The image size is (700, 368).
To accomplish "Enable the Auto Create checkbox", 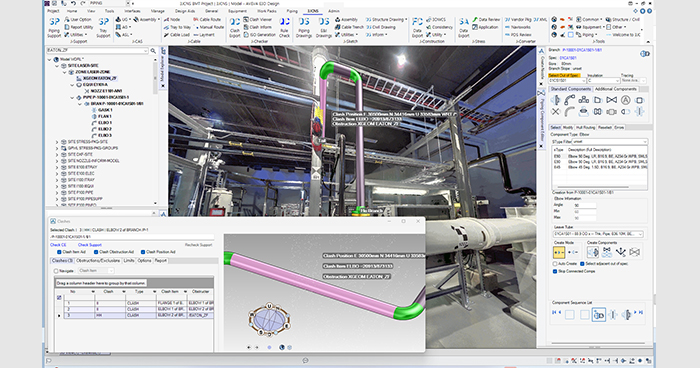I will 555,264.
